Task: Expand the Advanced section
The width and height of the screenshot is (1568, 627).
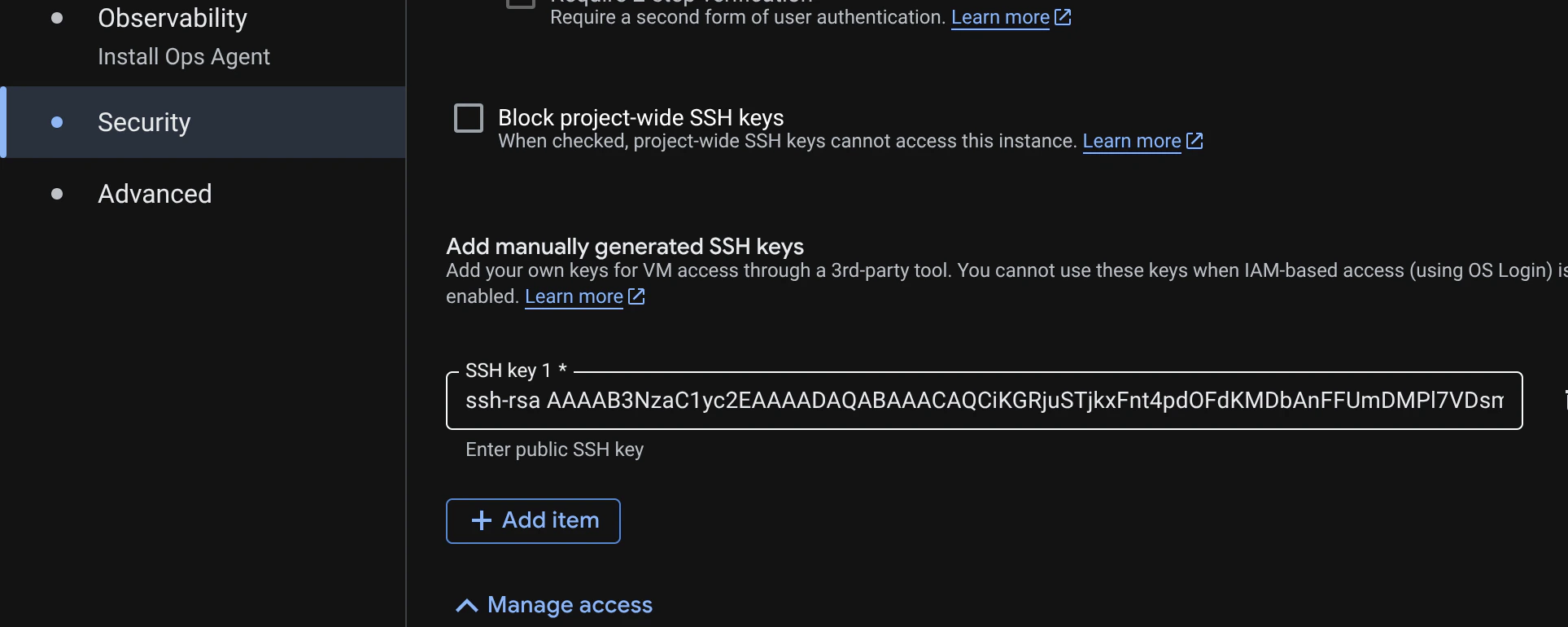Action: tap(155, 193)
